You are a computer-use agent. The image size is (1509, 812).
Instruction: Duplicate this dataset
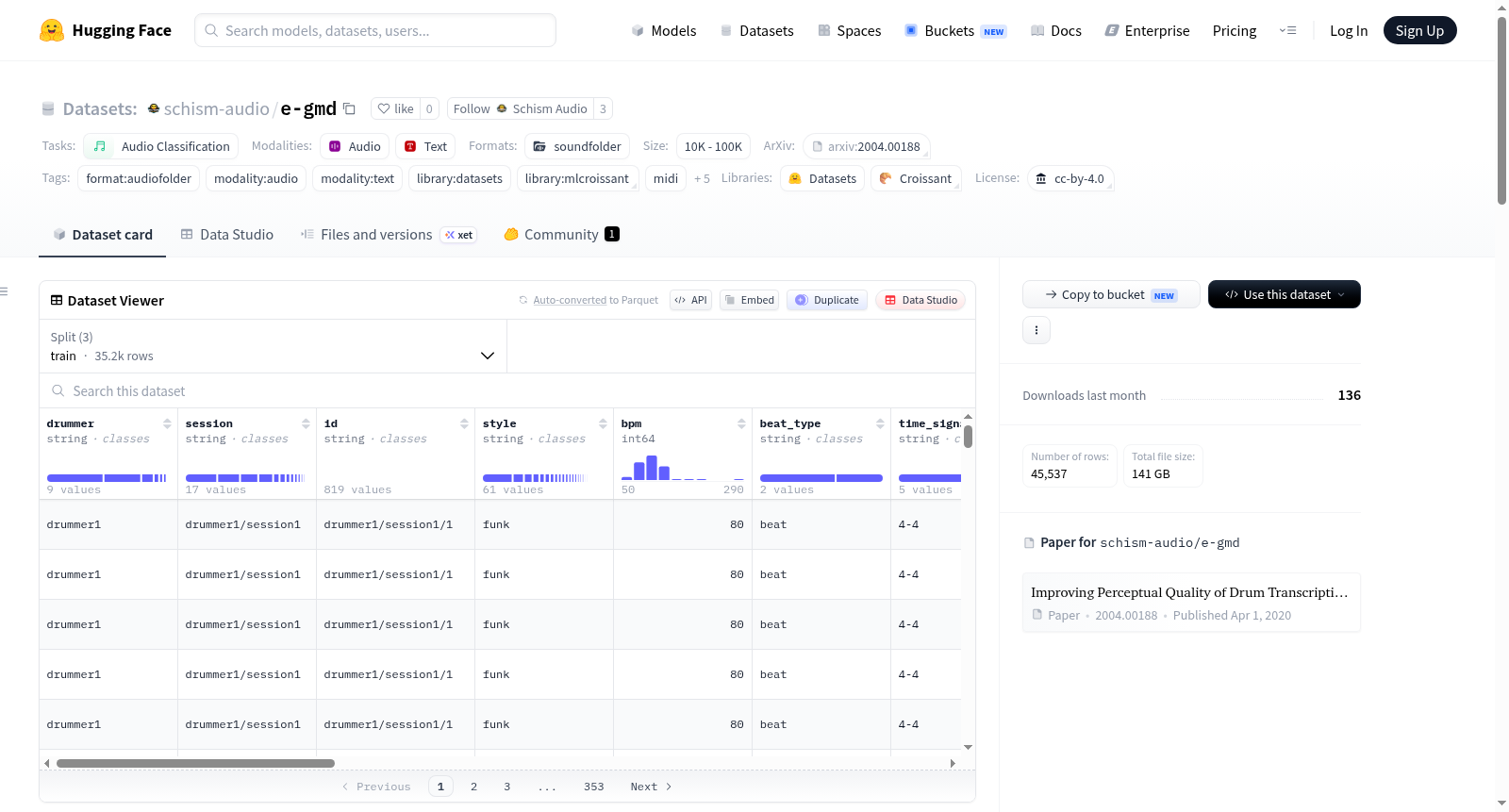point(827,300)
